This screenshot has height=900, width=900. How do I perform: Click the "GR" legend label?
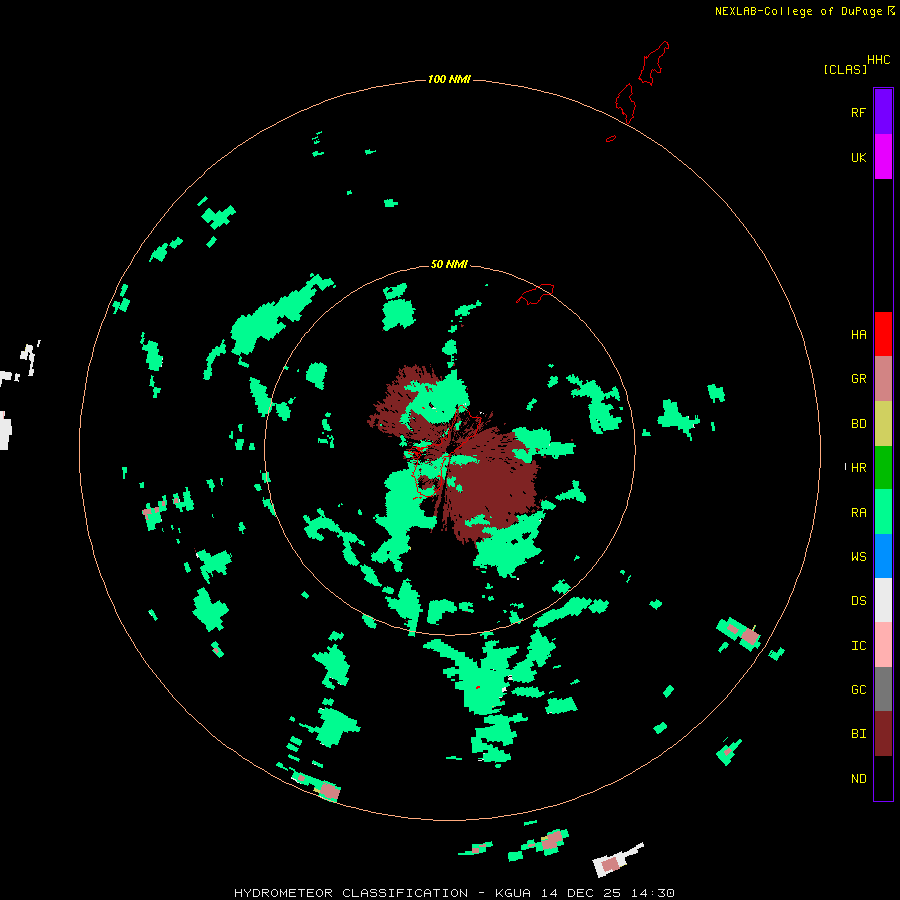[859, 379]
